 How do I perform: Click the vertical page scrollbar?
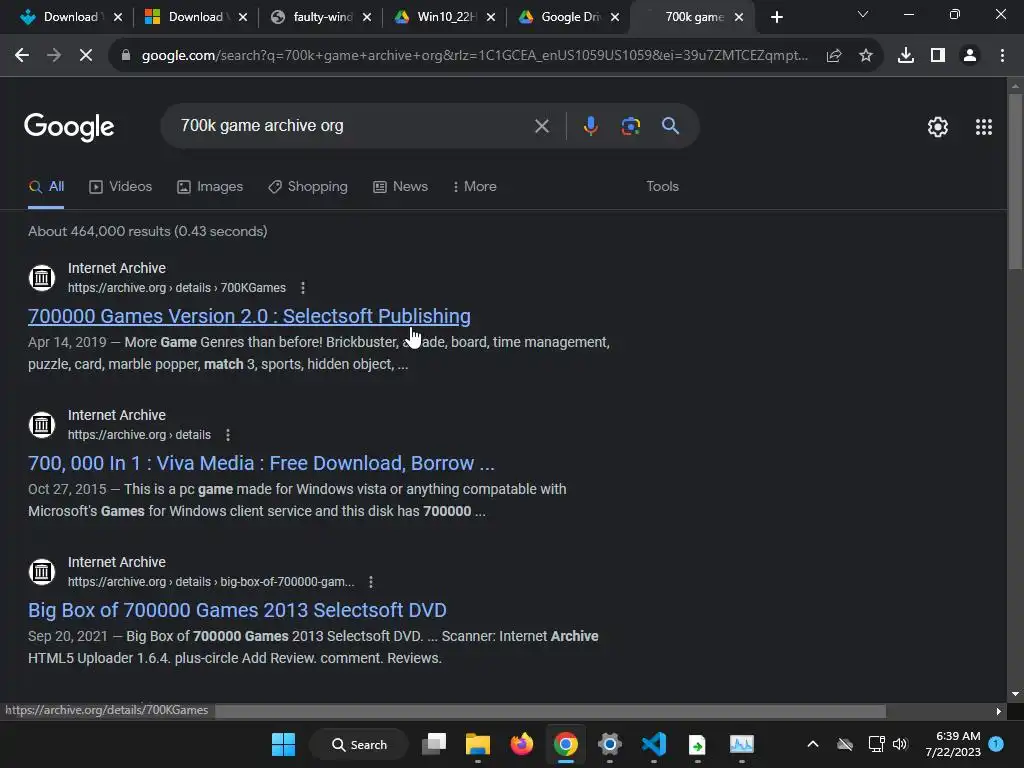(x=1015, y=182)
